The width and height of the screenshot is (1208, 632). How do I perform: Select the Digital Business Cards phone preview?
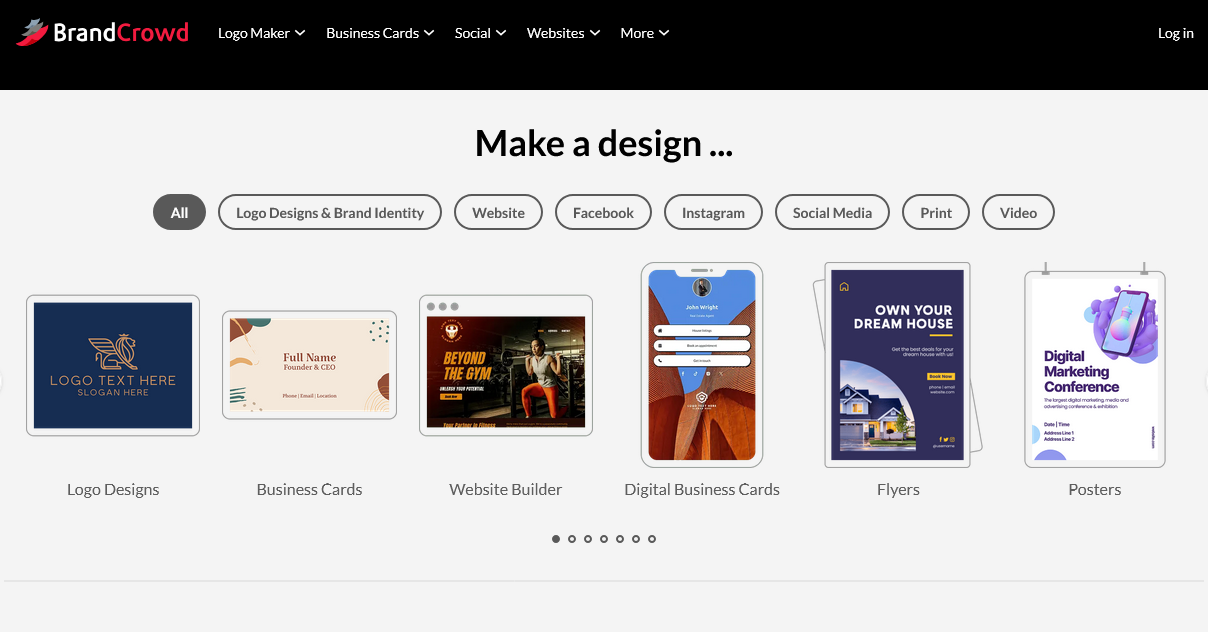click(702, 365)
